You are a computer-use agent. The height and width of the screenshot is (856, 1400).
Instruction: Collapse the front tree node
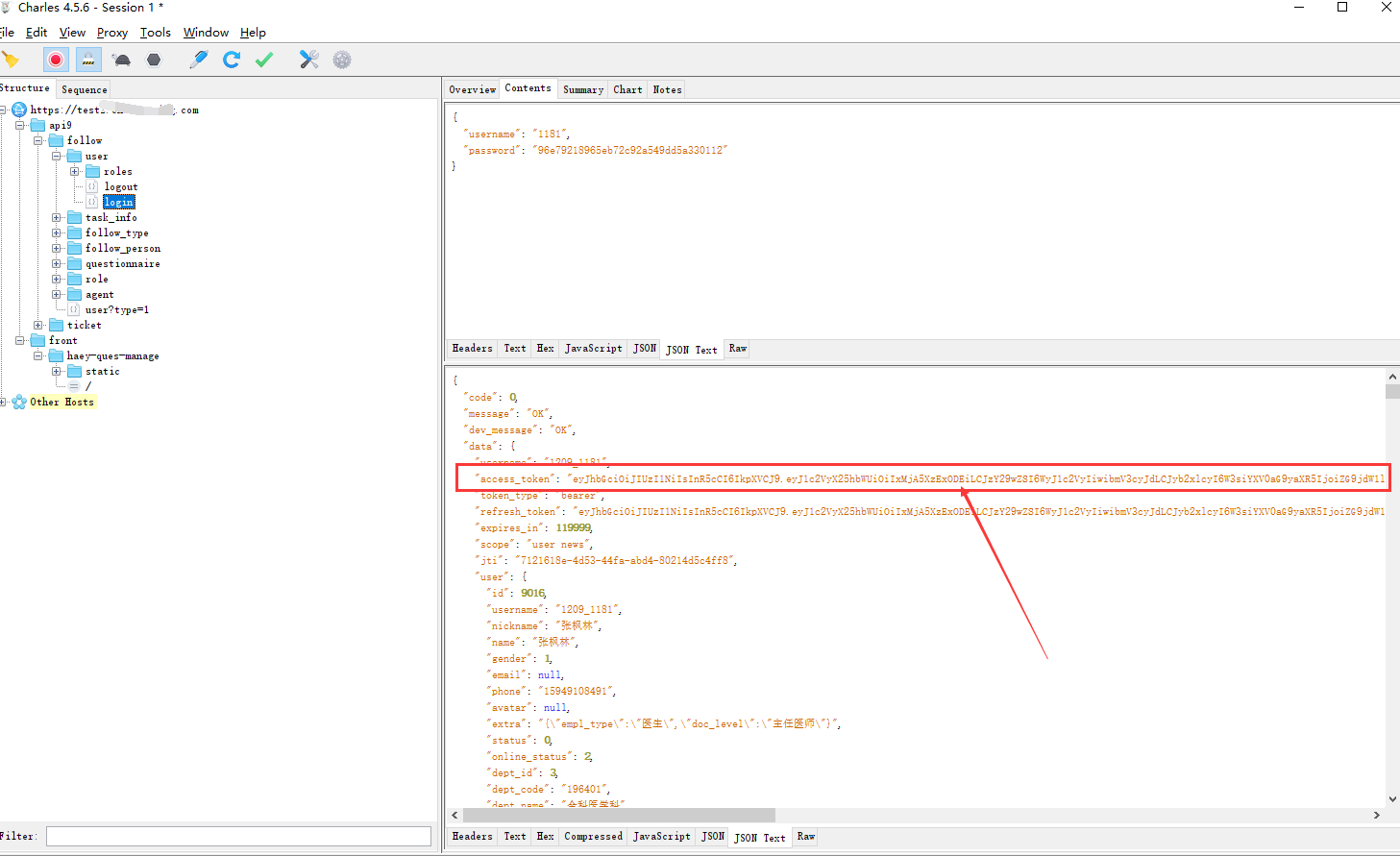(x=20, y=340)
